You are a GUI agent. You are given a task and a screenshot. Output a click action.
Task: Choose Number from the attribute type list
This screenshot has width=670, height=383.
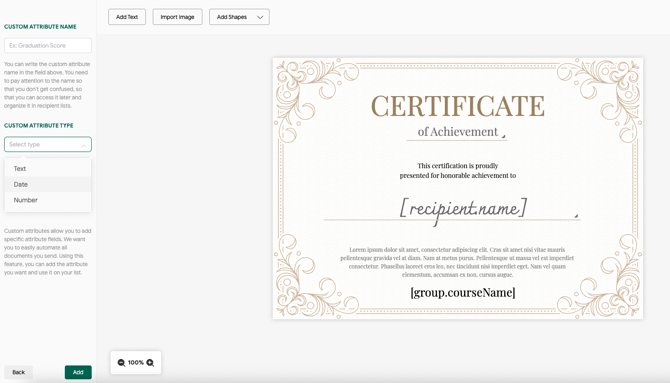pyautogui.click(x=48, y=200)
